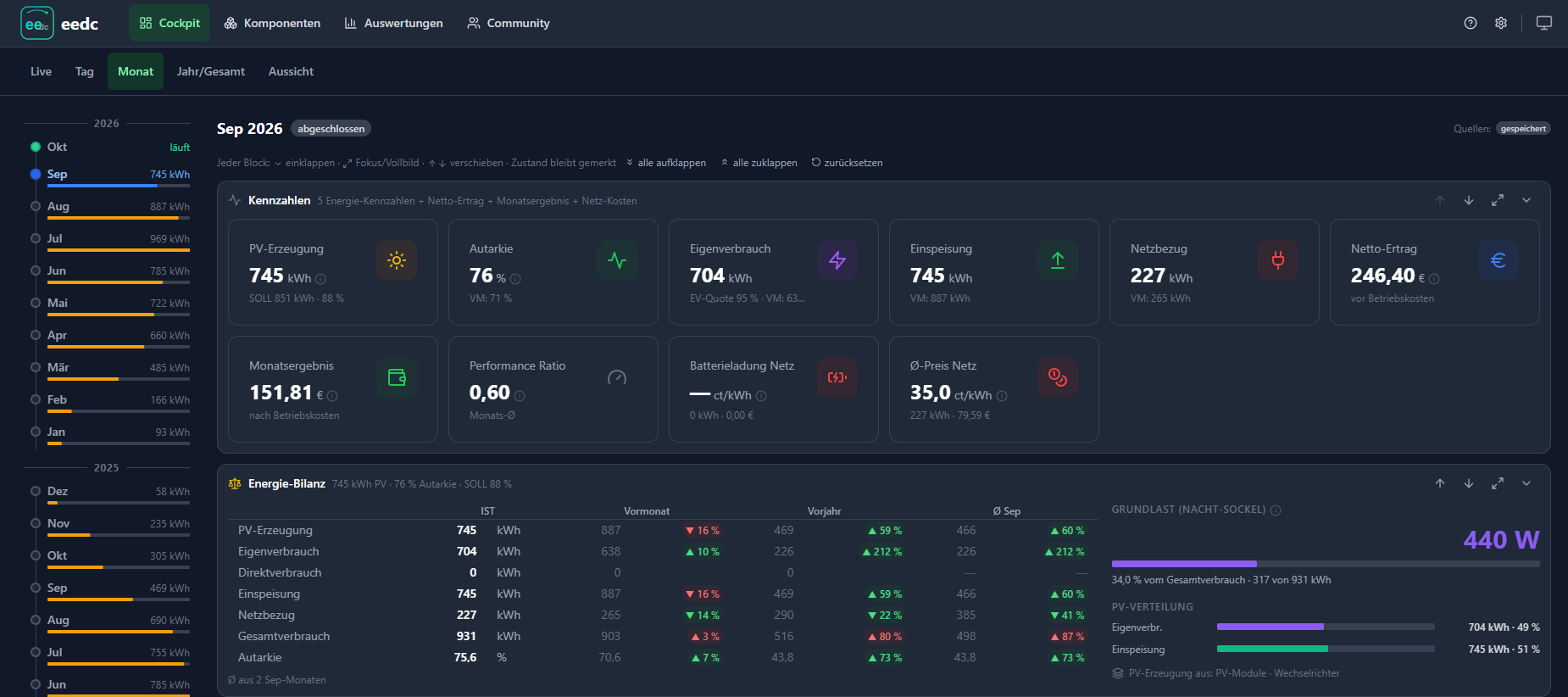Click the gauge icon on Performance Ratio card
Screen dimensions: 1568x697
[617, 377]
